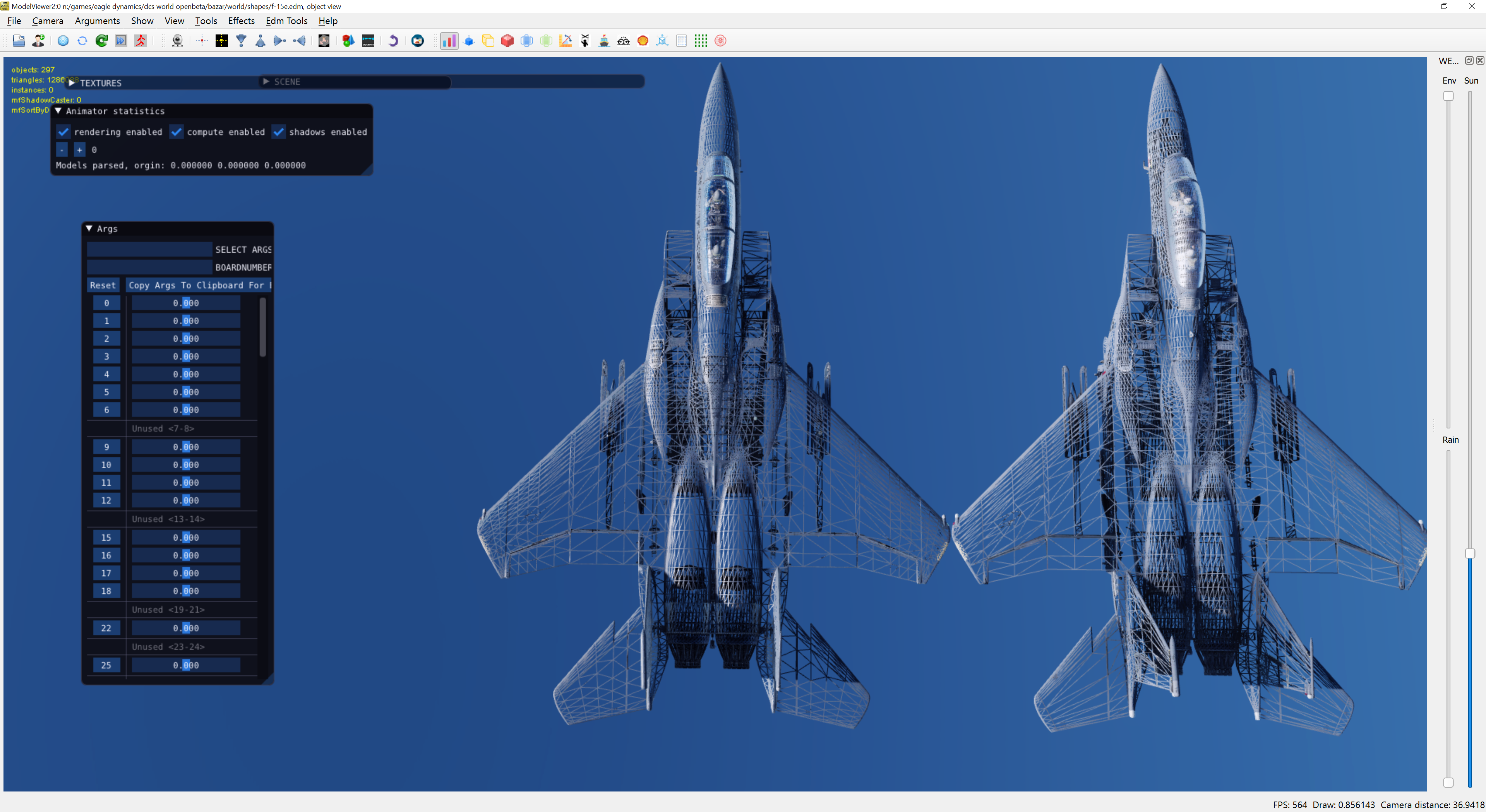Screen dimensions: 1486x812
Task: Open the Camera menu
Action: [x=48, y=21]
